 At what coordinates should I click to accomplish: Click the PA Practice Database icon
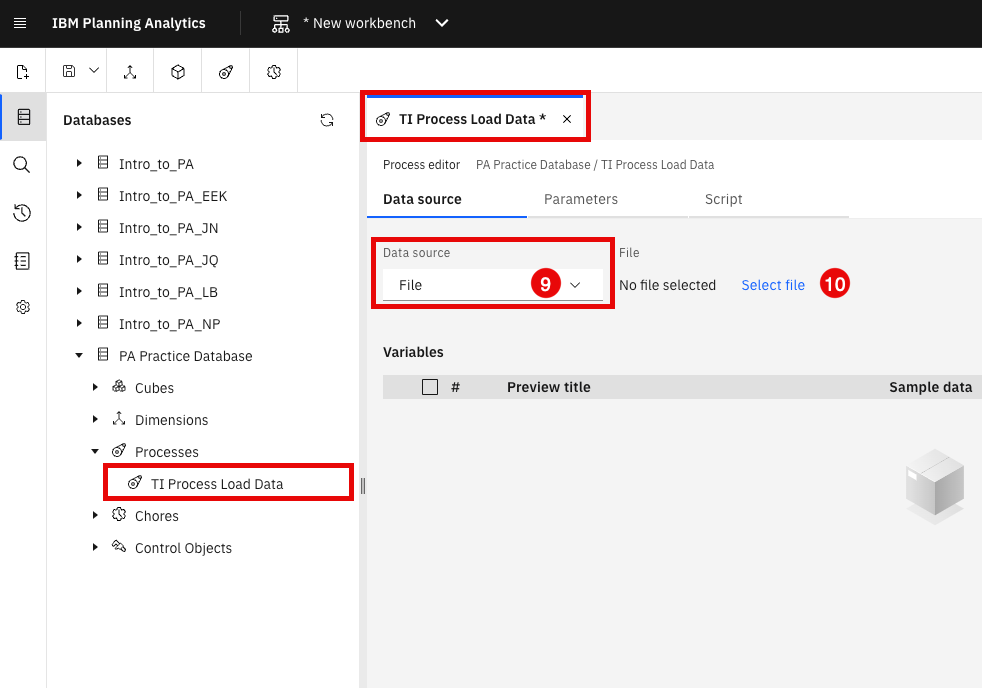click(x=103, y=355)
